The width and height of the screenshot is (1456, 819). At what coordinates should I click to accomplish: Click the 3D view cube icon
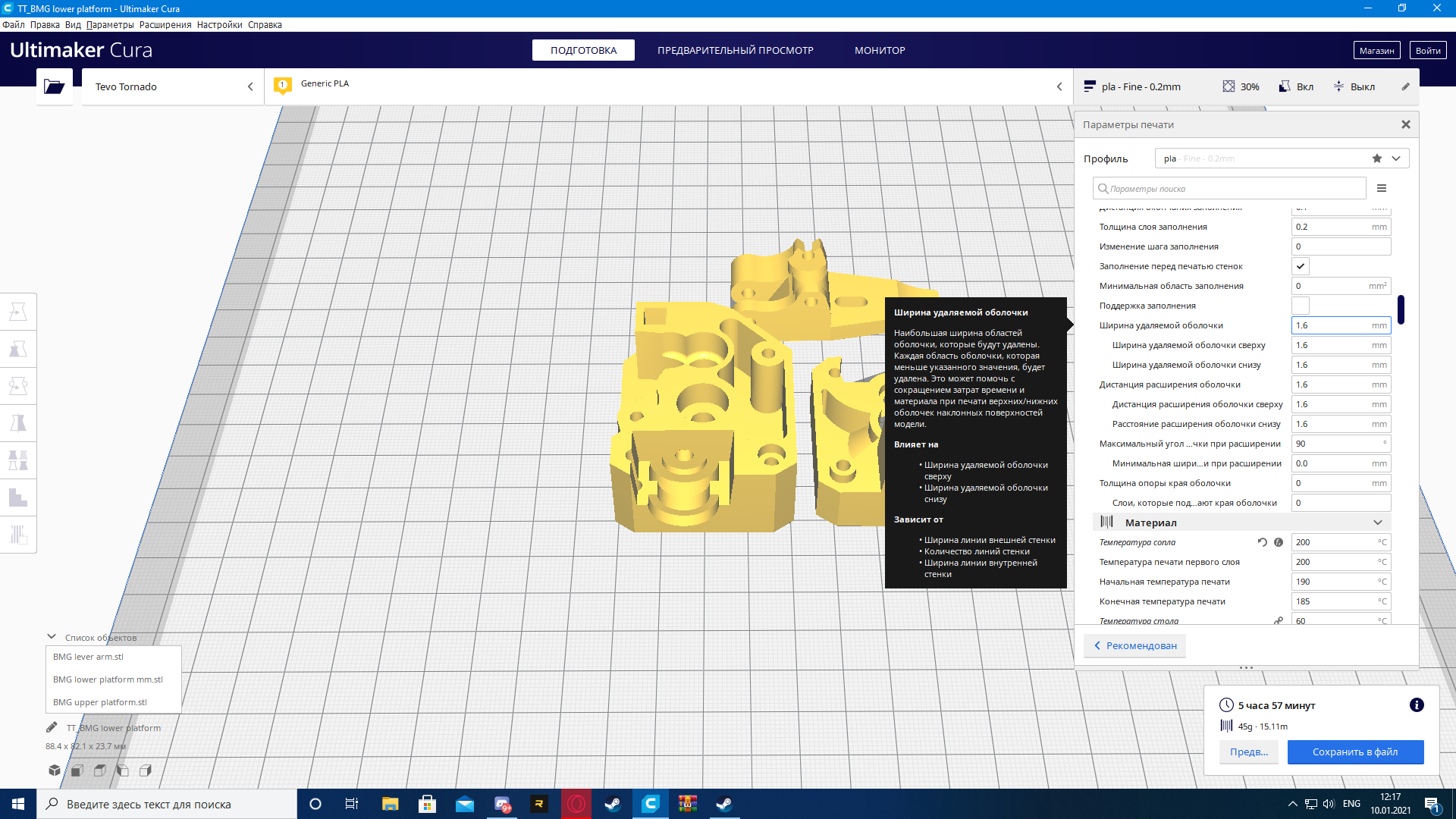tap(54, 770)
